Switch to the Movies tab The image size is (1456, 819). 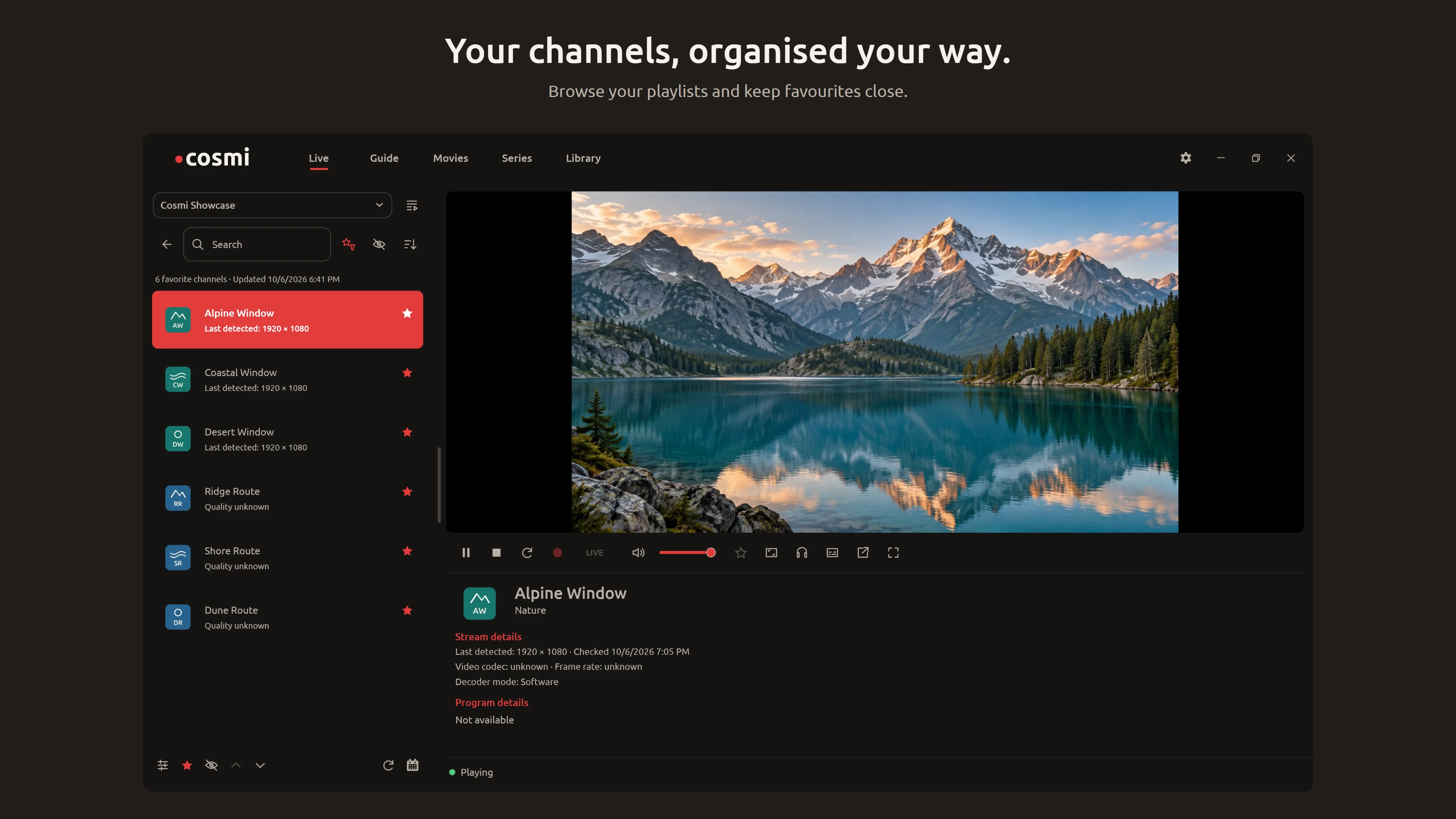(450, 158)
